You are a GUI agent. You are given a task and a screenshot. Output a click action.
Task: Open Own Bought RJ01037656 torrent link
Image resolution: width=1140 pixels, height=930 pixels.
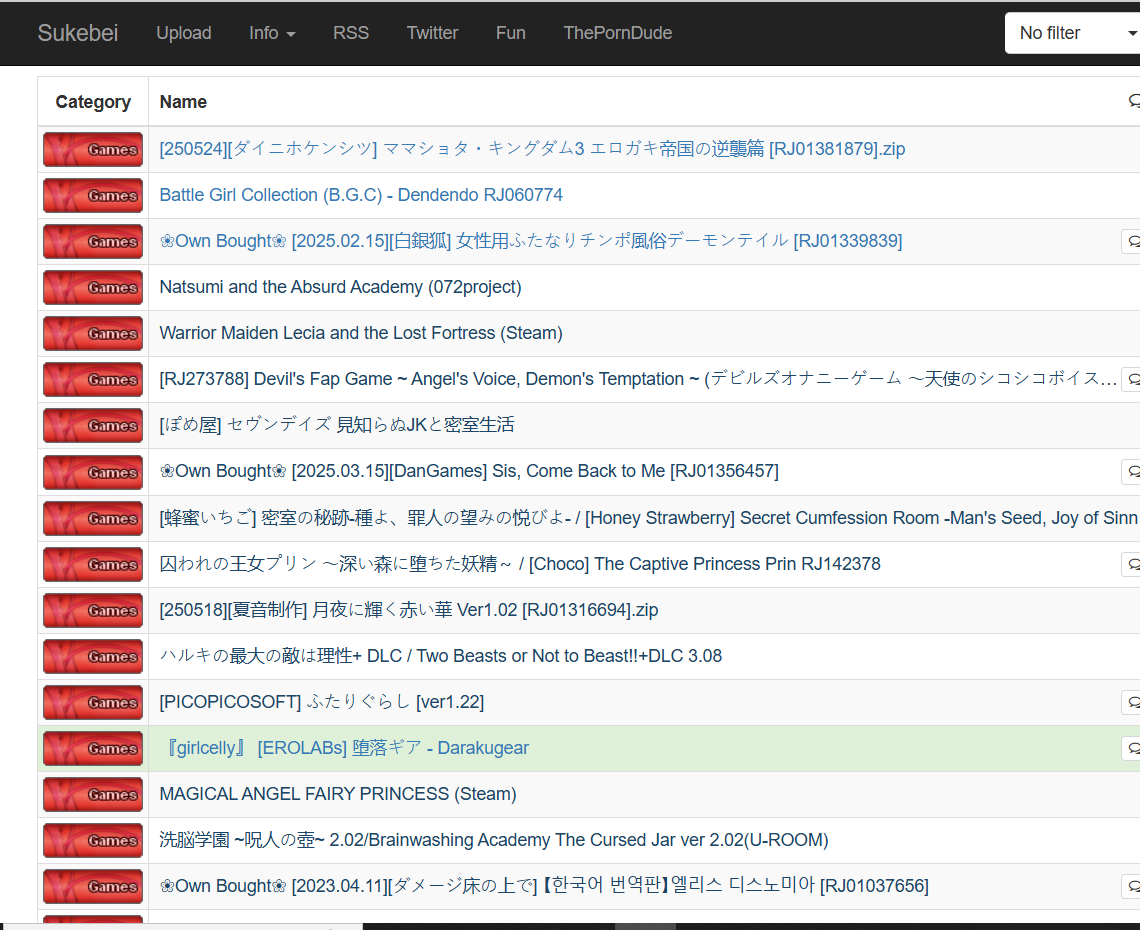(x=544, y=886)
